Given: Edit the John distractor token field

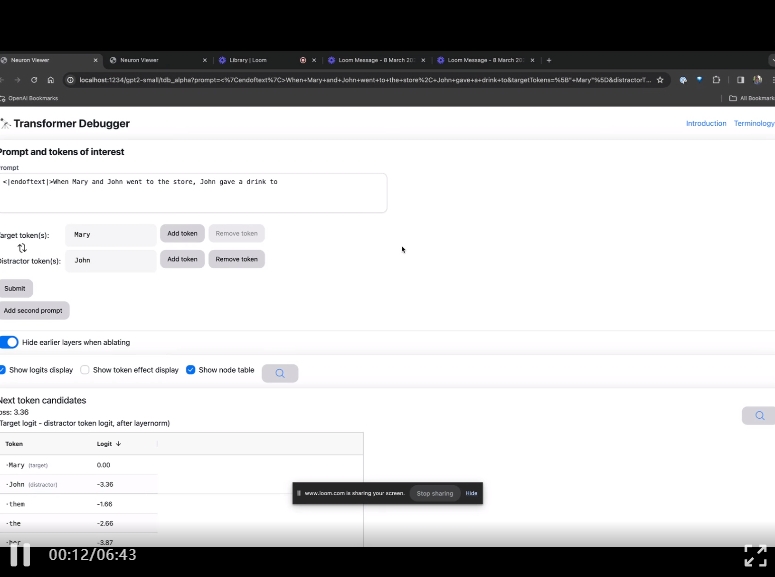Looking at the screenshot, I should click(x=111, y=261).
